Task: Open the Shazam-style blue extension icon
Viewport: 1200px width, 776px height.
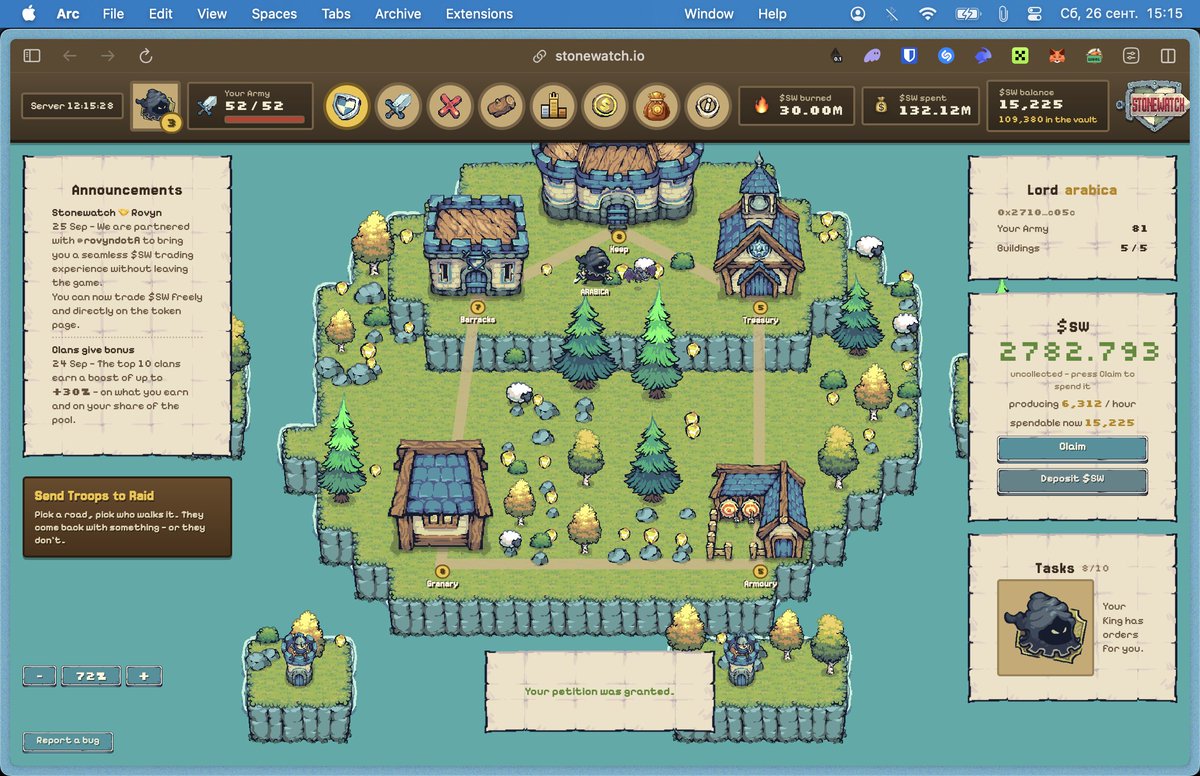Action: click(x=946, y=56)
